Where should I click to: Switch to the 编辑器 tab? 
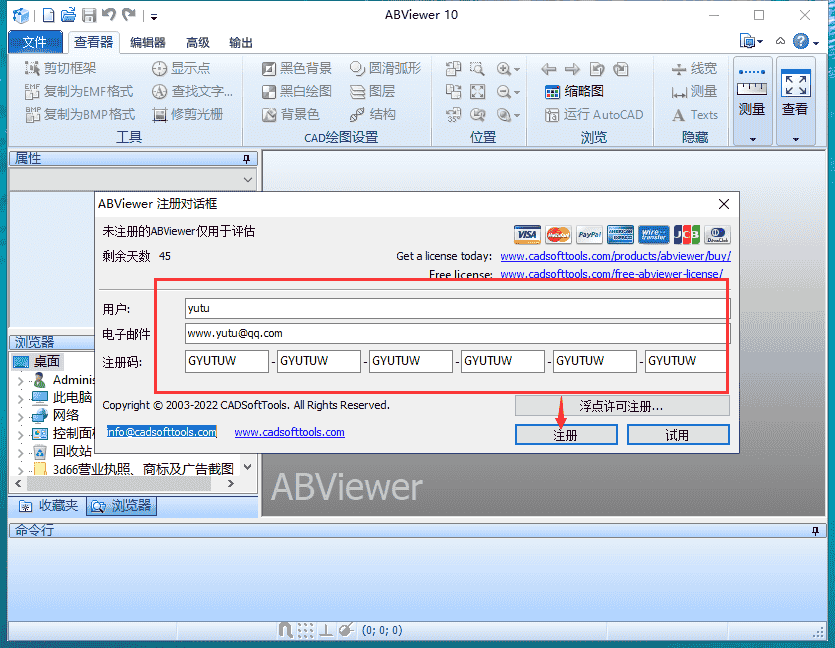pyautogui.click(x=148, y=43)
